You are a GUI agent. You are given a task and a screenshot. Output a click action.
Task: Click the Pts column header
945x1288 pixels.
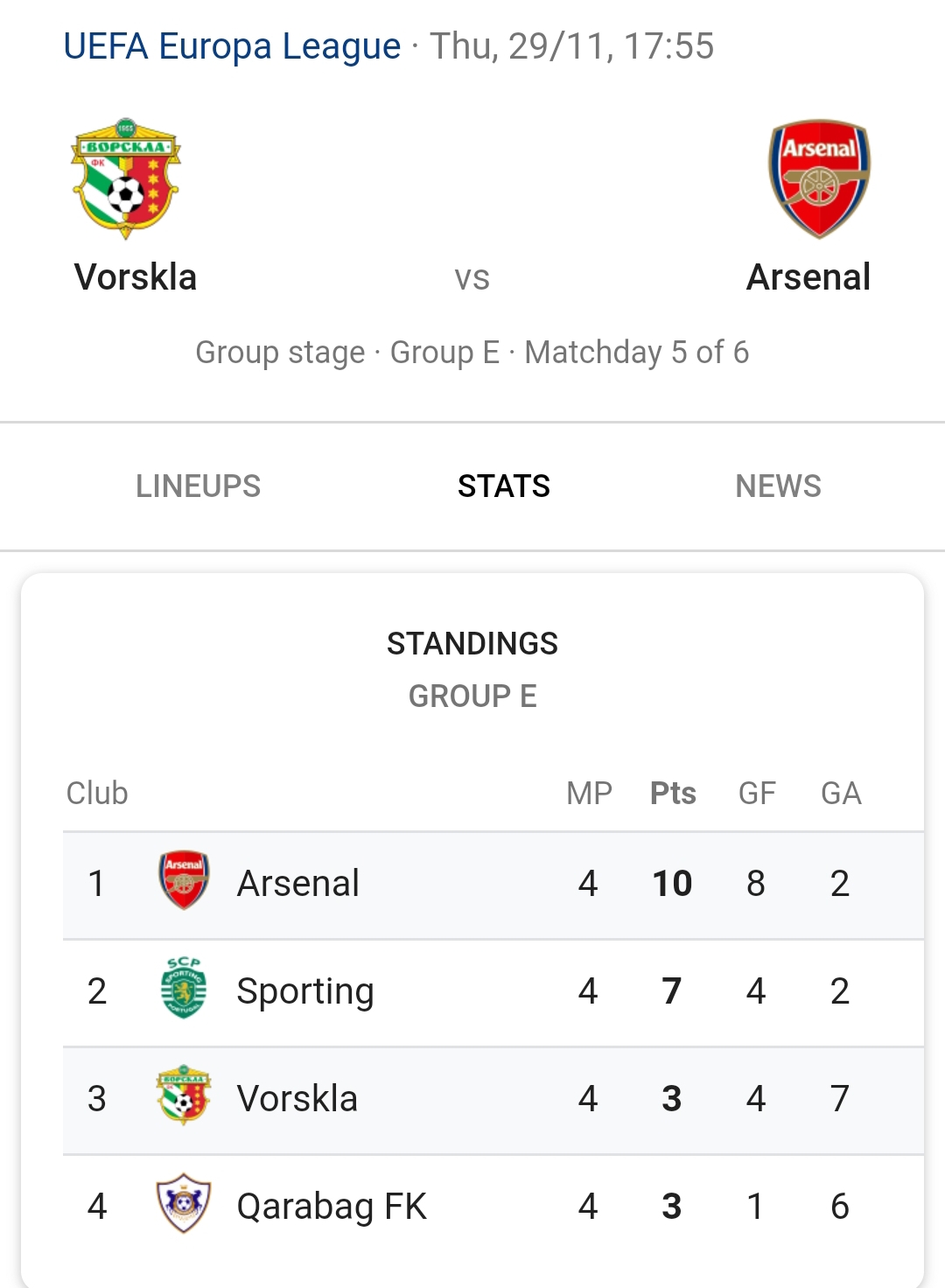click(x=673, y=794)
